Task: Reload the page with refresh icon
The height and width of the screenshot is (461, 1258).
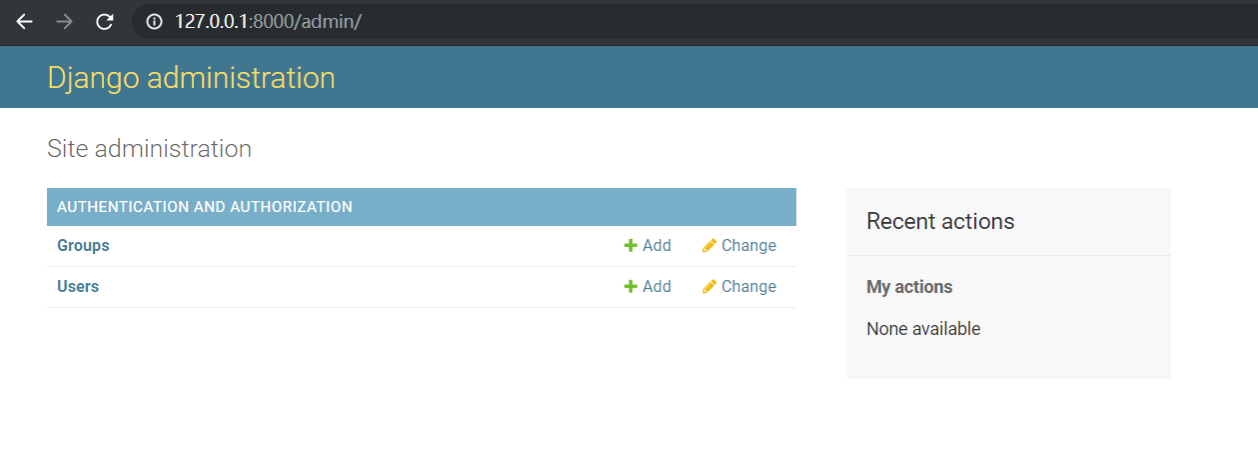Action: click(104, 21)
